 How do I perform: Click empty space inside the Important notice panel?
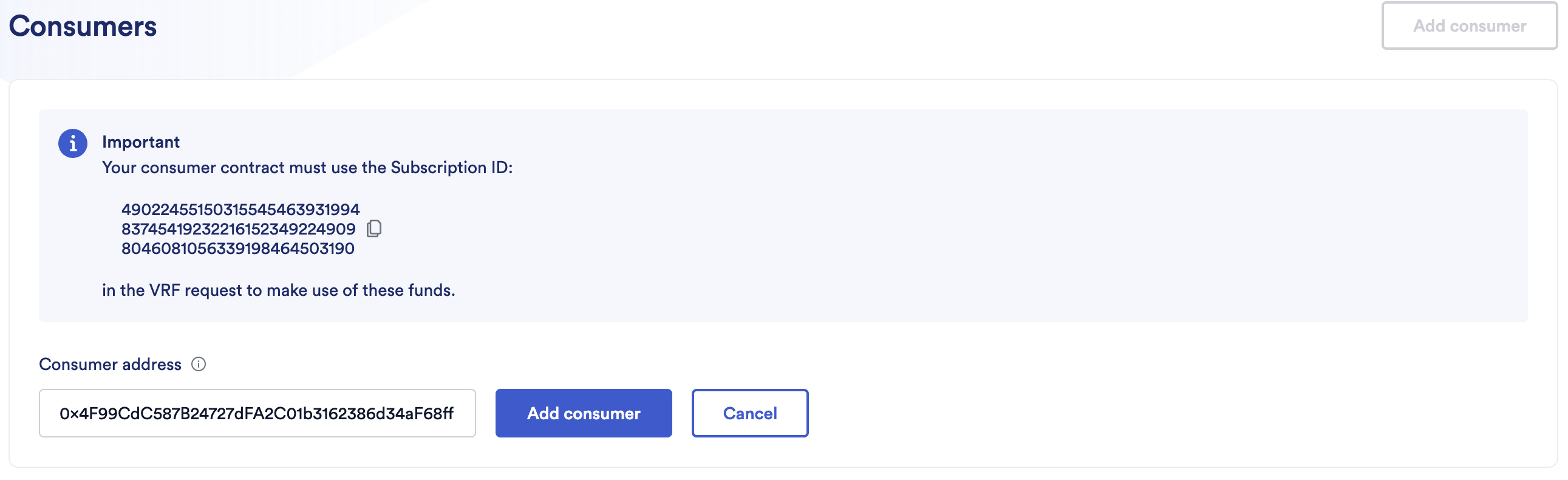point(974,231)
